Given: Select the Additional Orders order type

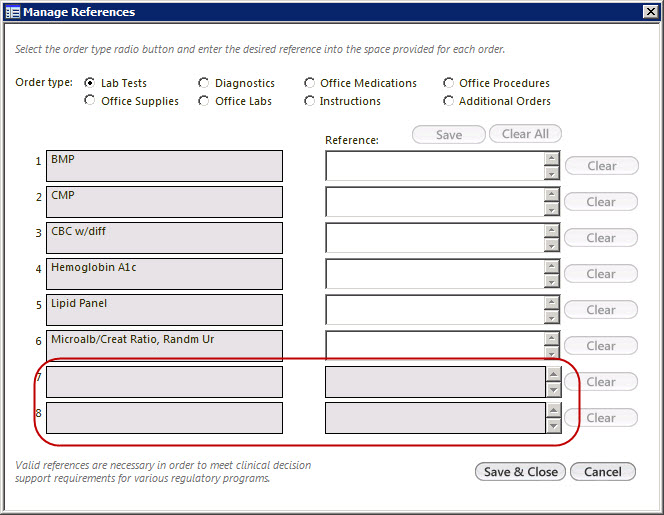Looking at the screenshot, I should tap(448, 101).
